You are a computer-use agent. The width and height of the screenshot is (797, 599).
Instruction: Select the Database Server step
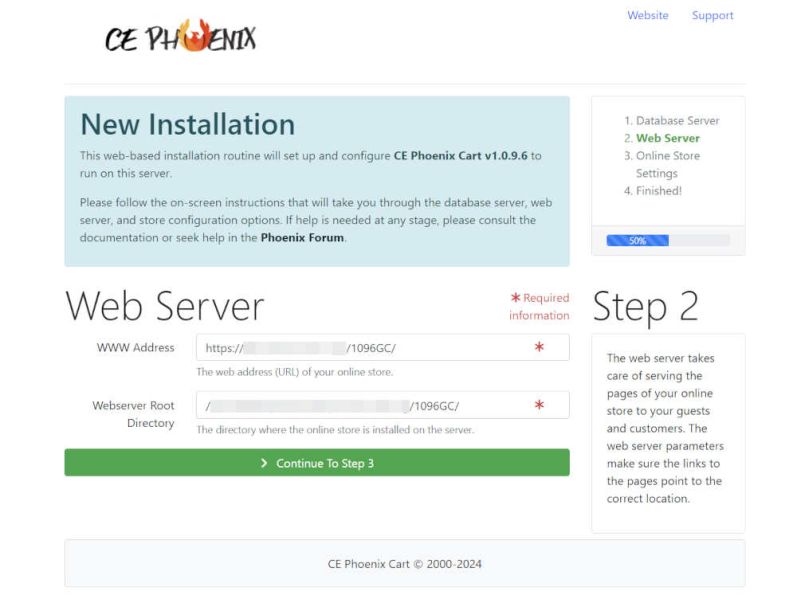(677, 121)
